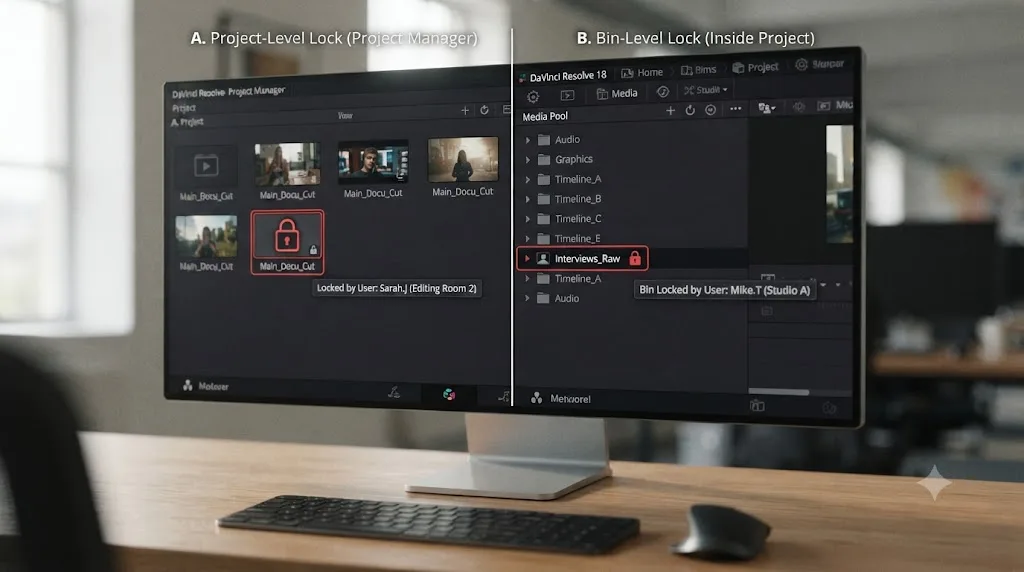
Task: Open Media Pool three-dots options menu
Action: [x=735, y=108]
